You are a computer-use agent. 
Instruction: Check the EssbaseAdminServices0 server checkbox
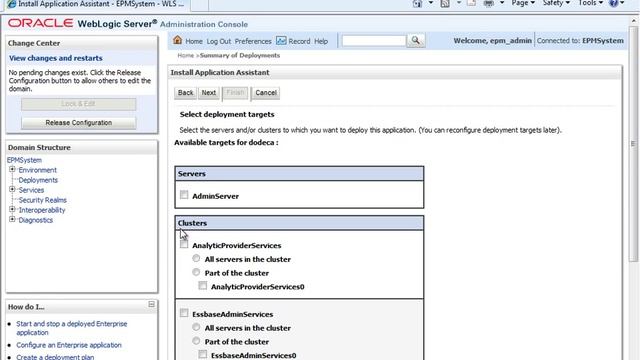(203, 355)
